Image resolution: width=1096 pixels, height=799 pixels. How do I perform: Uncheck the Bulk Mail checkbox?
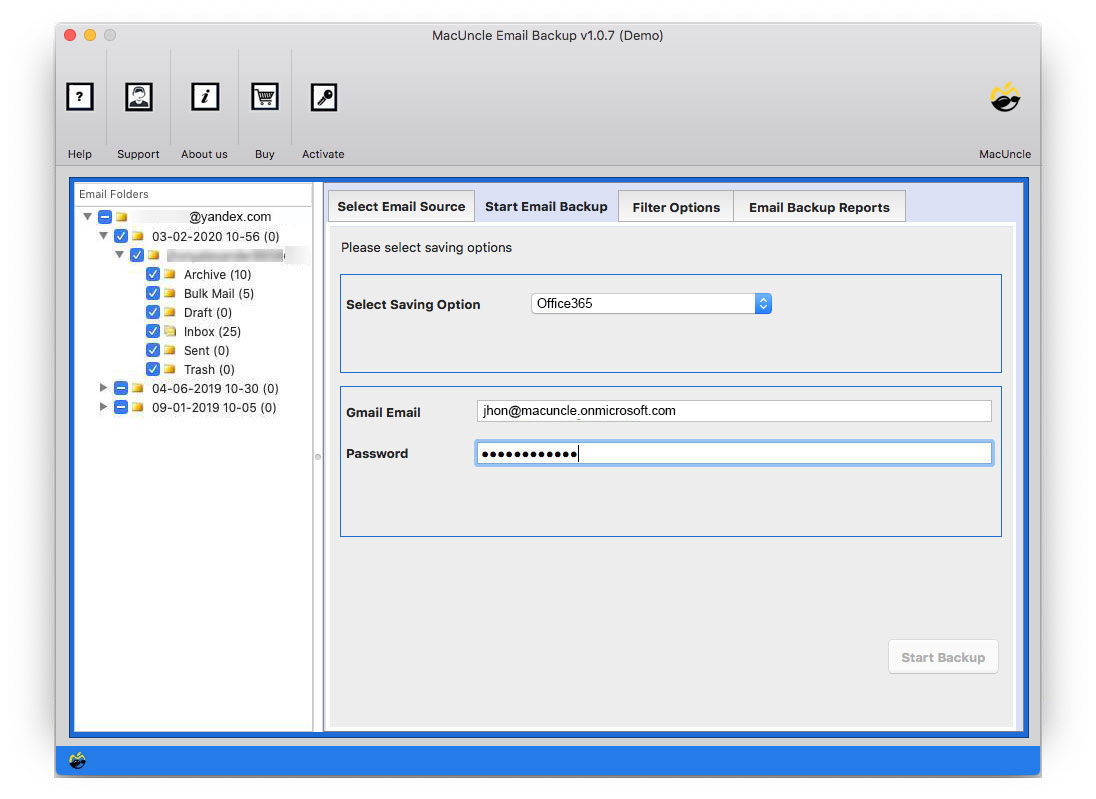[x=152, y=293]
